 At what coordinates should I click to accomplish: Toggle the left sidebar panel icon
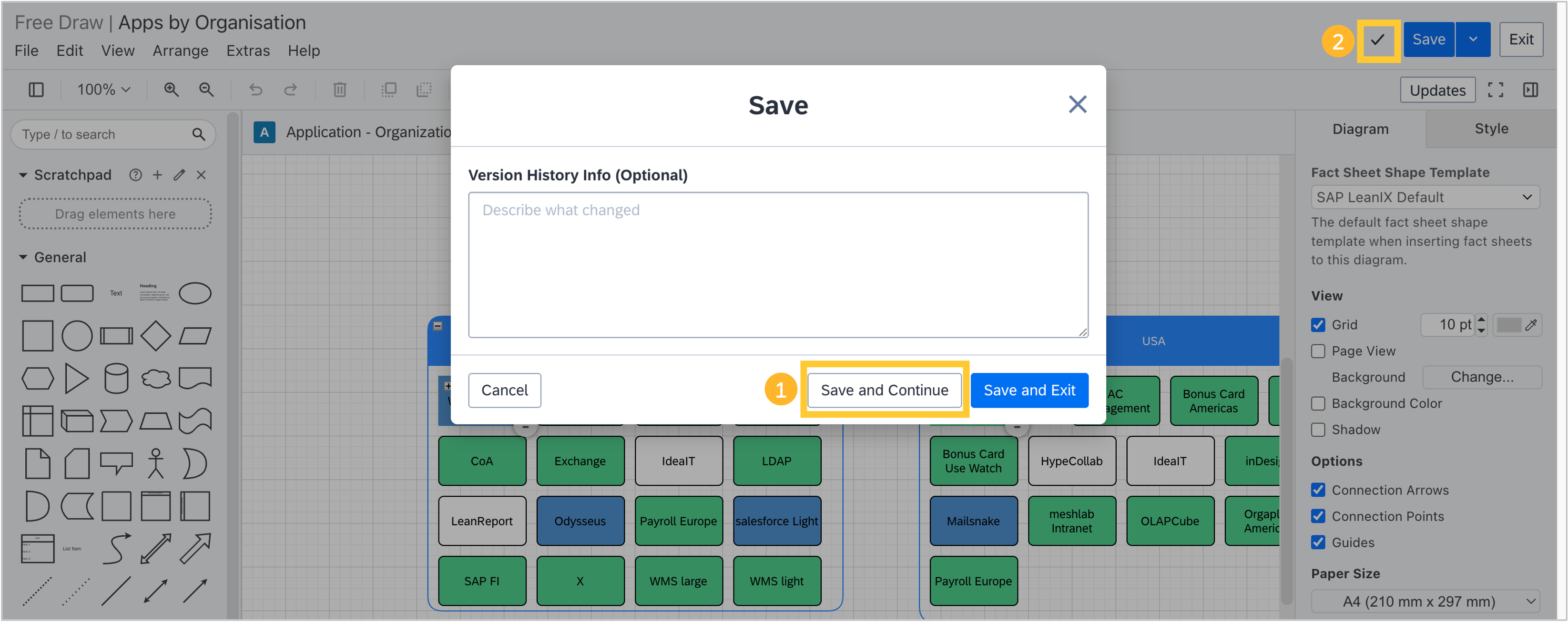[36, 90]
